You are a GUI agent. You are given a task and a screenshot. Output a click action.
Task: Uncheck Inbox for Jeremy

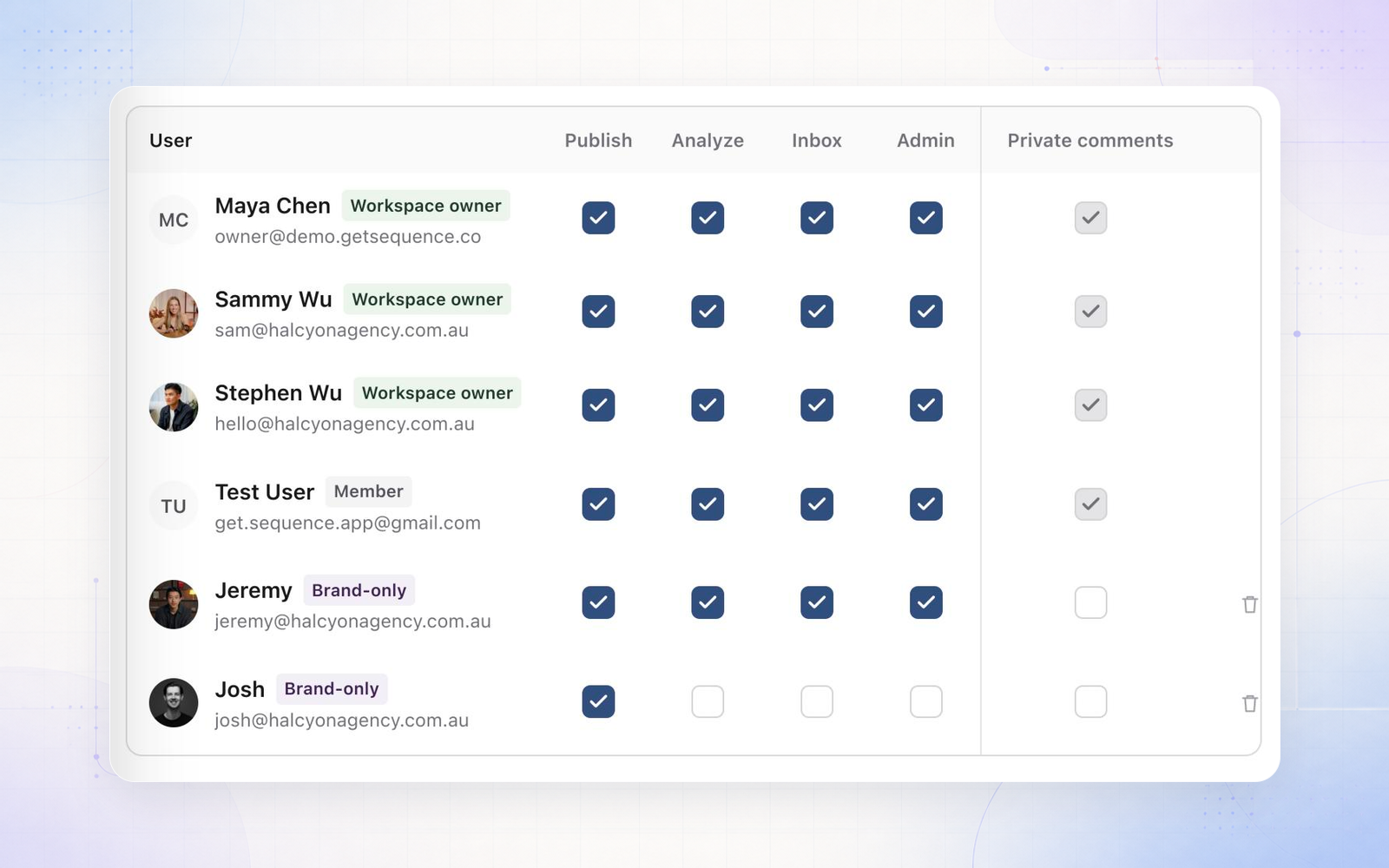[x=817, y=602]
